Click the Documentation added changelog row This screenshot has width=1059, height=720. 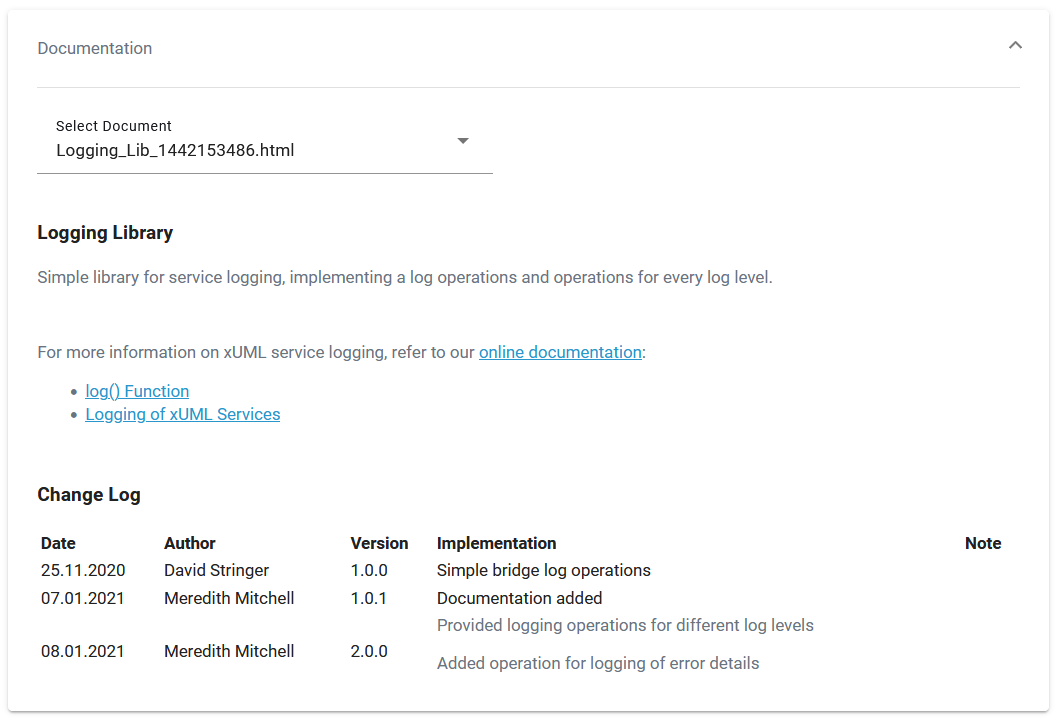519,598
